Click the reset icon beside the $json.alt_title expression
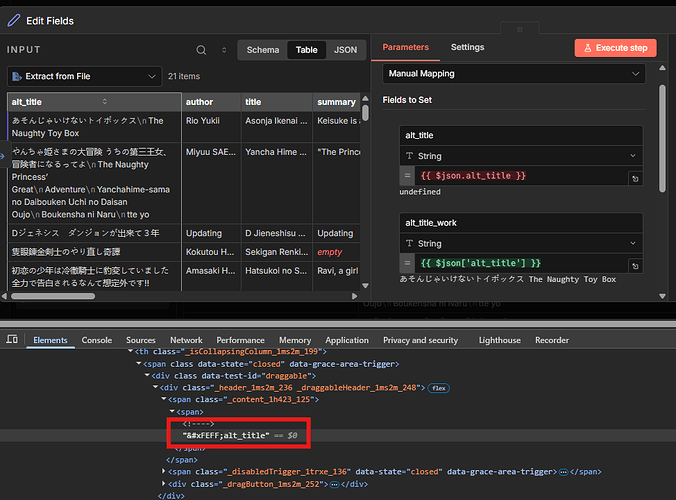 (634, 177)
